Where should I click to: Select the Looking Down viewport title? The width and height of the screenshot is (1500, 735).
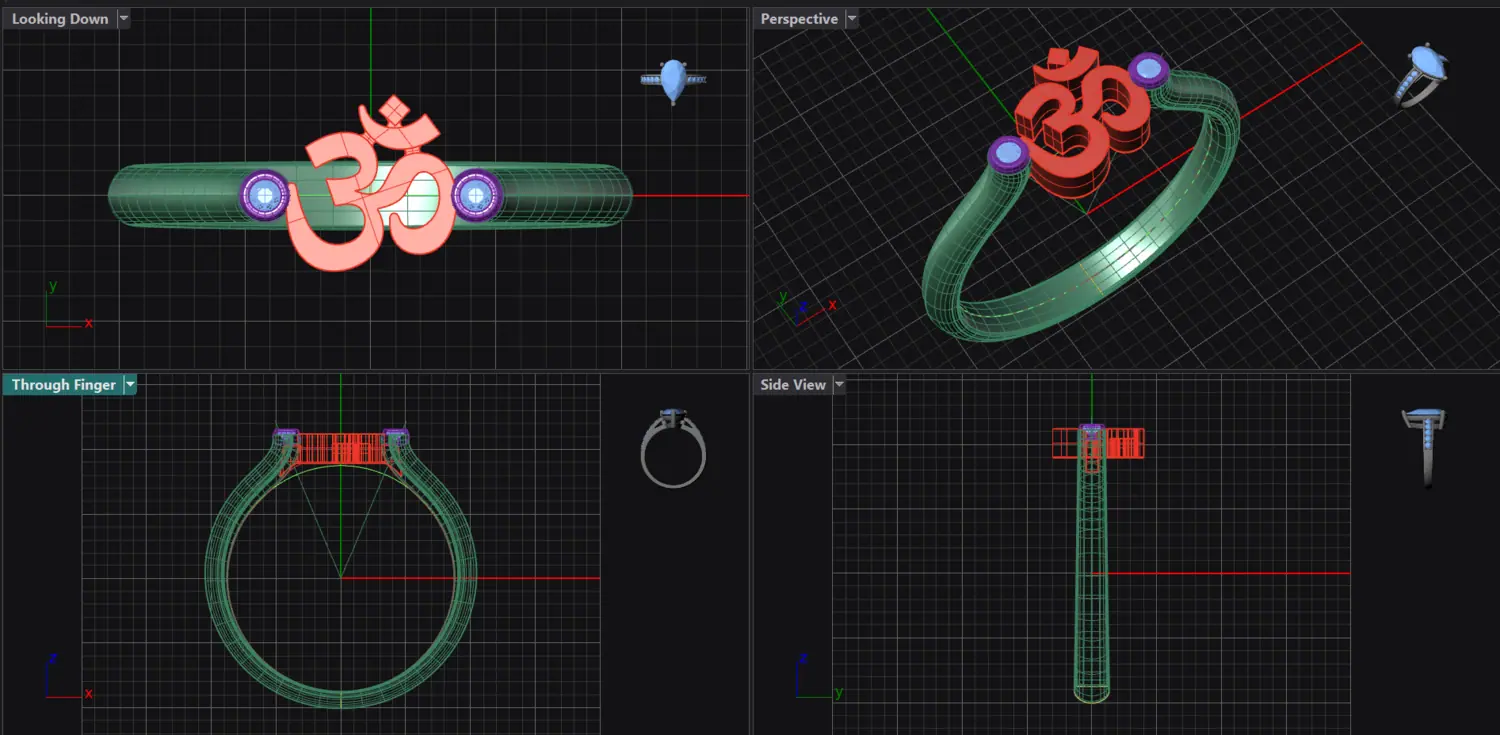[x=60, y=18]
